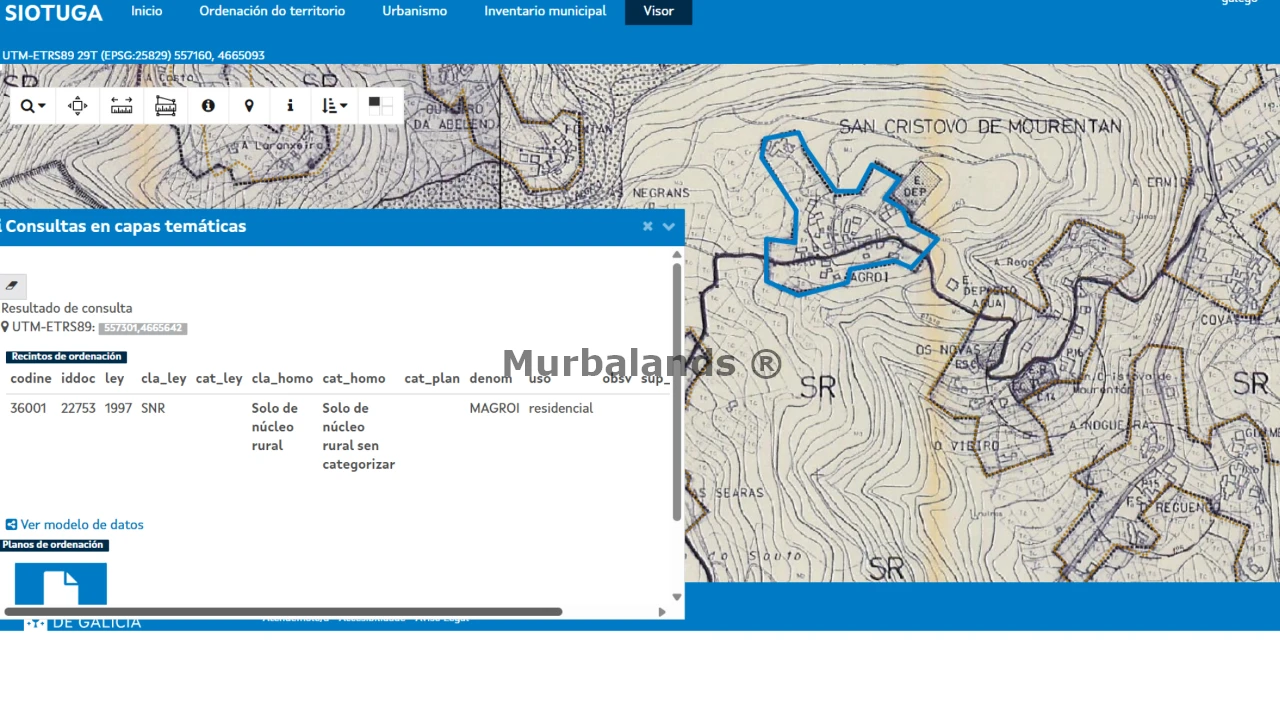Open the Urbanismo menu
Screen dimensions: 1280x720
(414, 11)
